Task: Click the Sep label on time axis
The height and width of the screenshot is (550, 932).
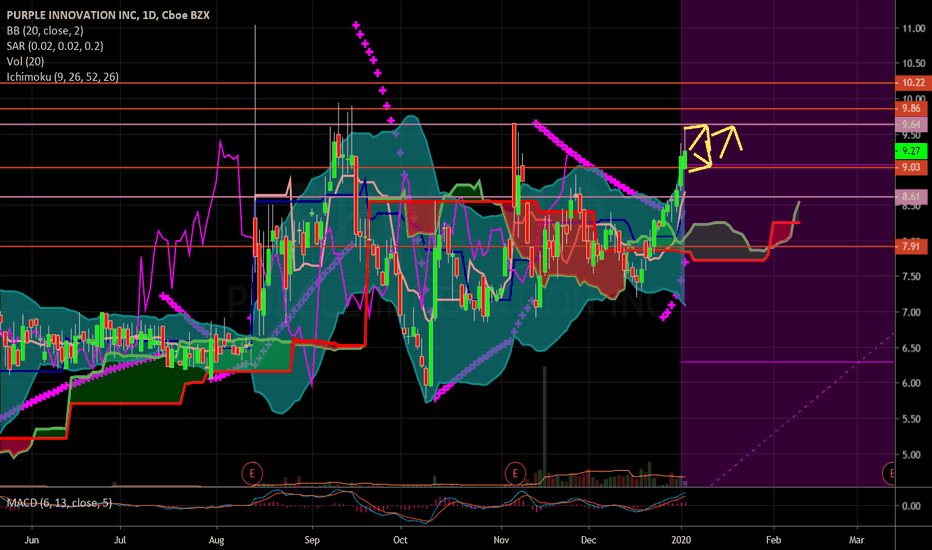Action: (x=312, y=540)
